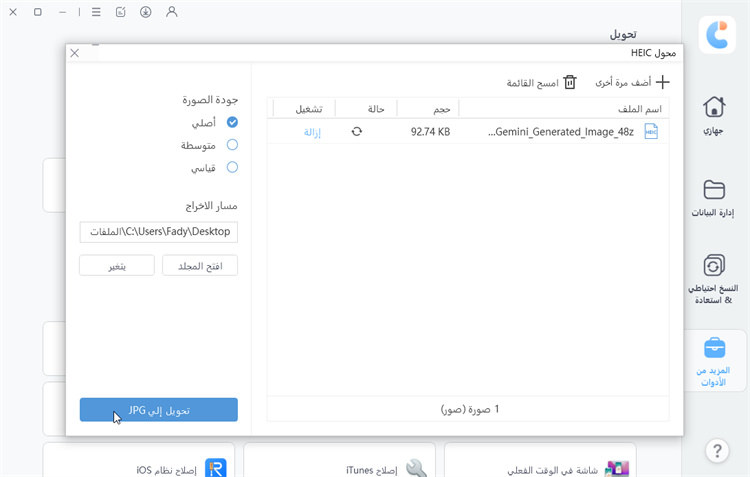This screenshot has width=750, height=477.
Task: Select the متوسطة (medium) quality option
Action: point(232,145)
